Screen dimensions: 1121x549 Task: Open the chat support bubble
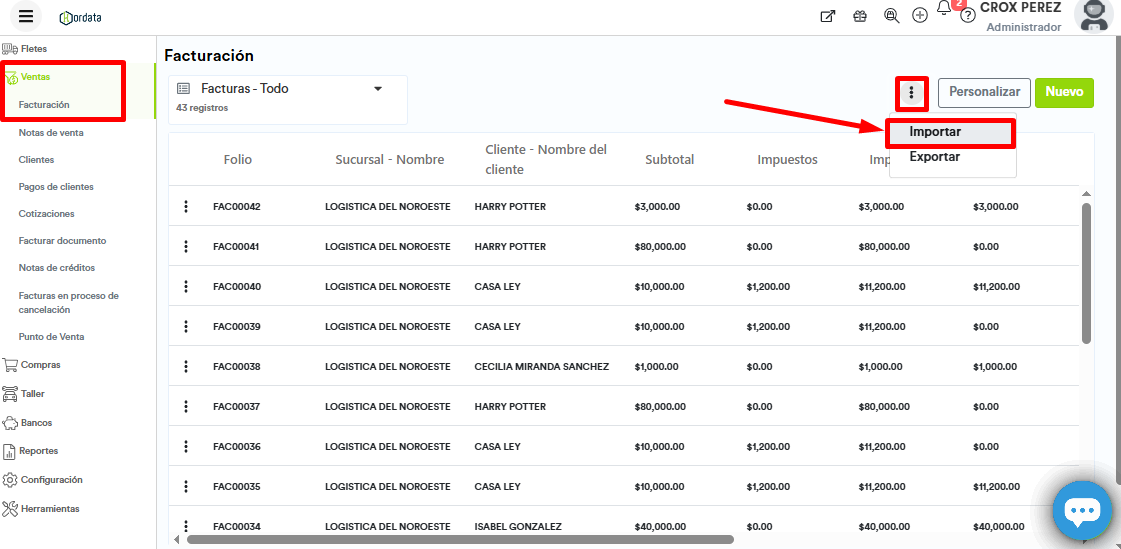pos(1082,511)
